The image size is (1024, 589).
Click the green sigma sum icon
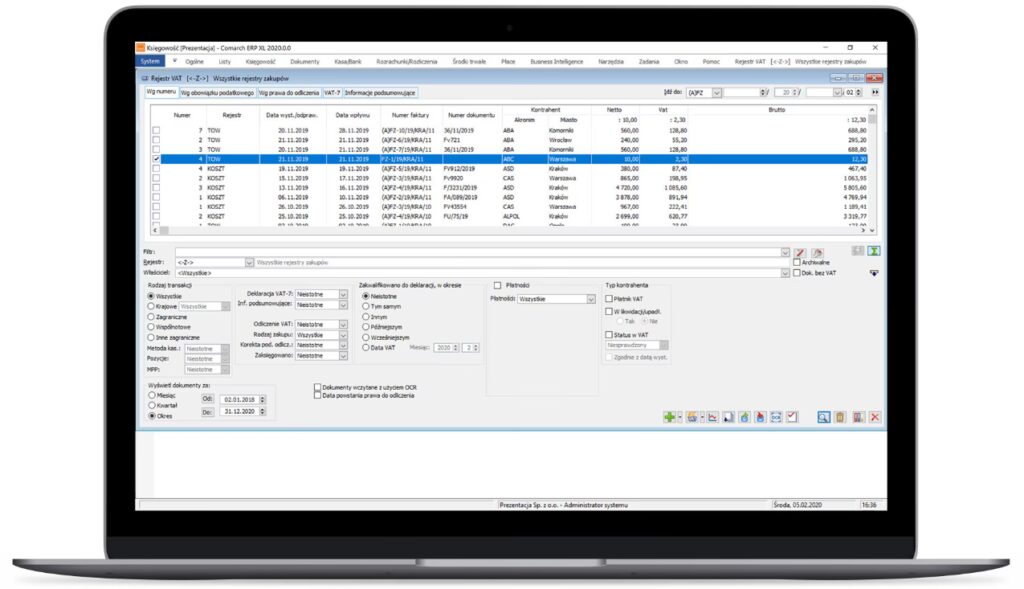(x=872, y=251)
